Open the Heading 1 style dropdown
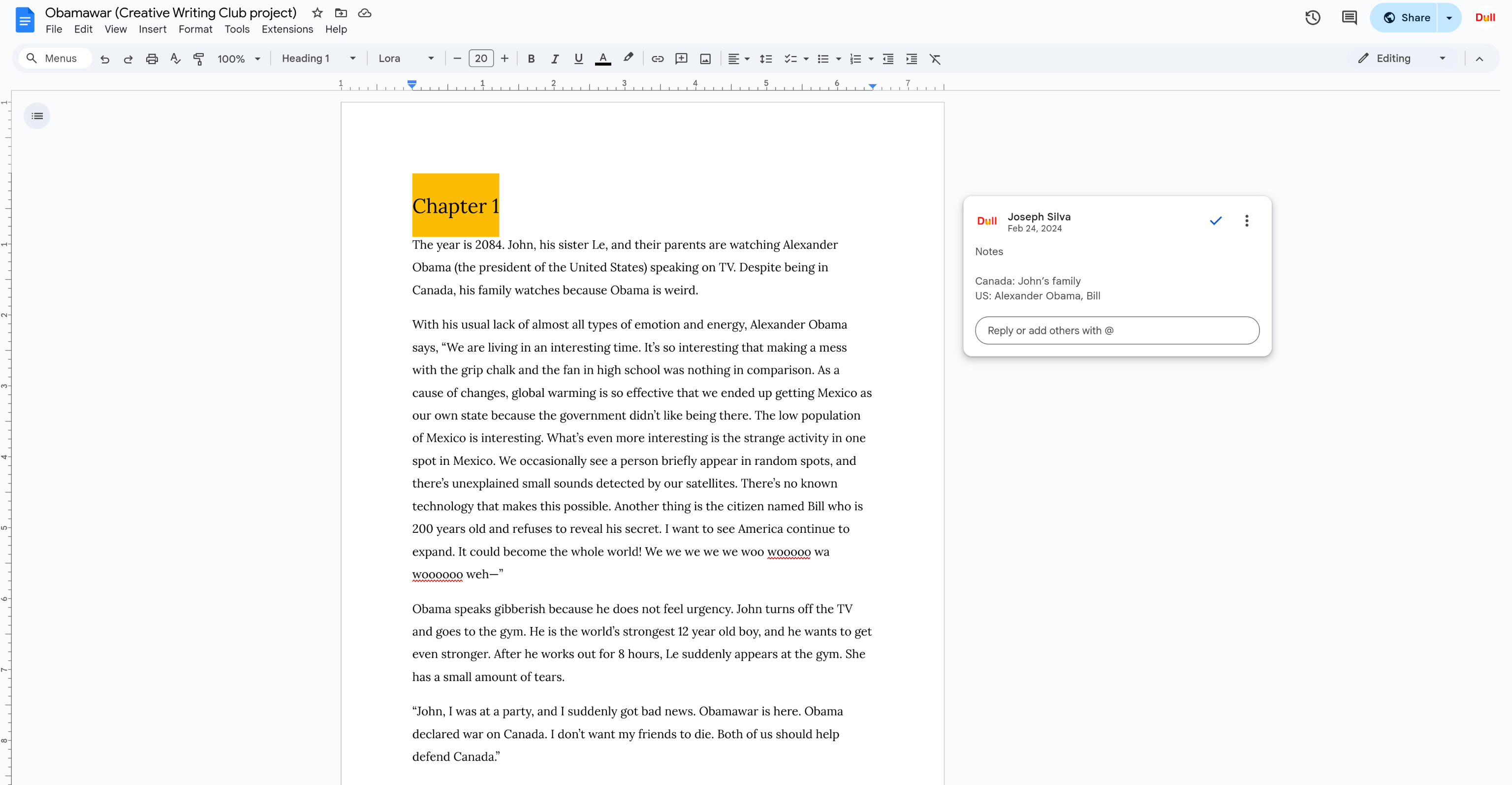This screenshot has width=1512, height=785. coord(319,59)
